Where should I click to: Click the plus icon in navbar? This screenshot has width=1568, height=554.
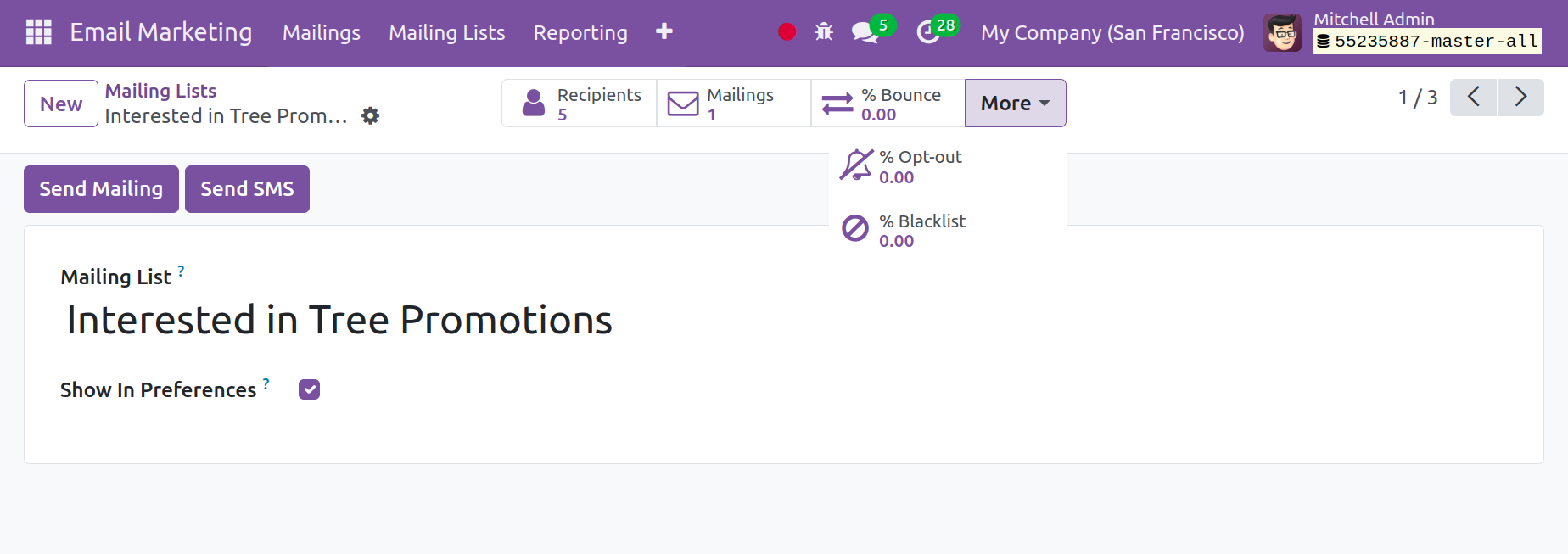point(664,32)
